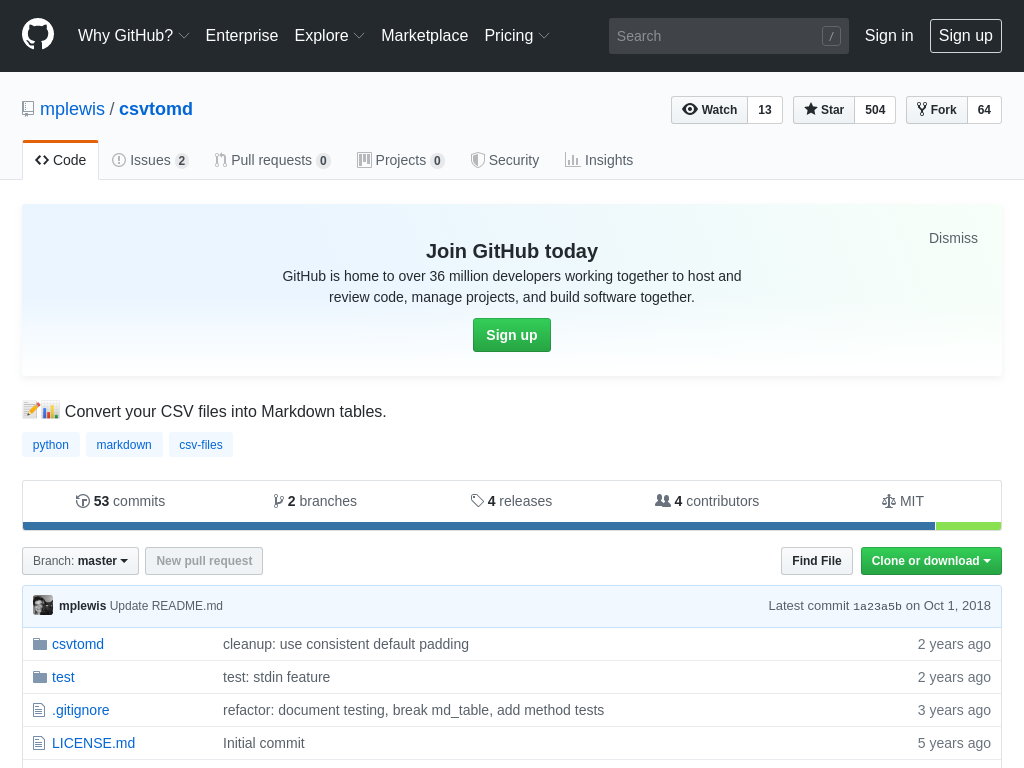
Task: Fork the csvtomd repository
Action: (937, 110)
